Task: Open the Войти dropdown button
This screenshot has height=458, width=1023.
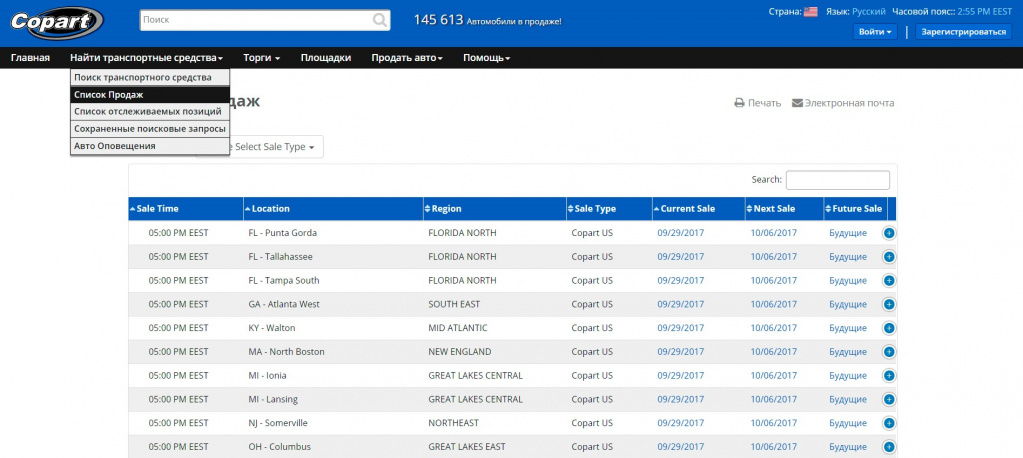Action: point(875,32)
